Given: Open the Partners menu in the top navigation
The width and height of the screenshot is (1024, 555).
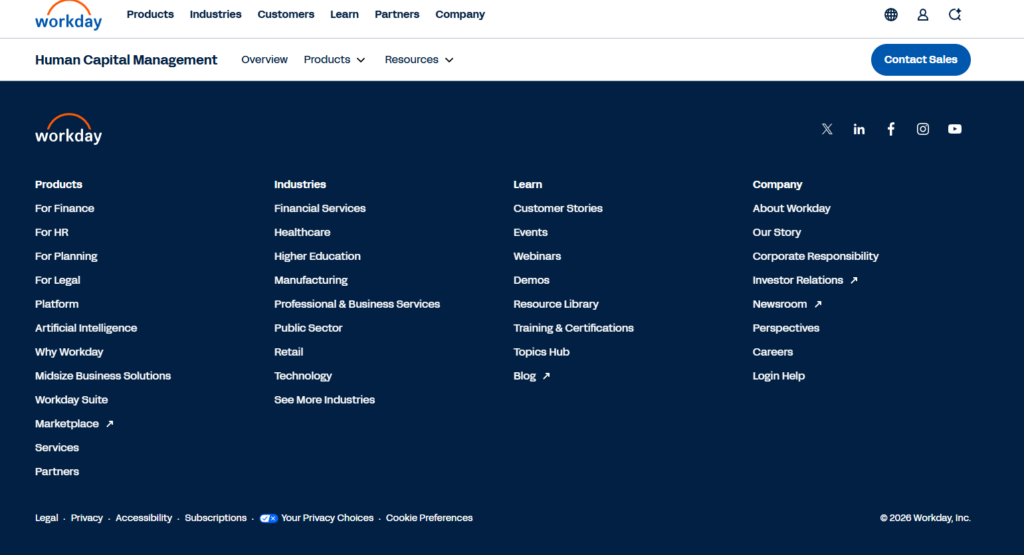Looking at the screenshot, I should [x=397, y=14].
